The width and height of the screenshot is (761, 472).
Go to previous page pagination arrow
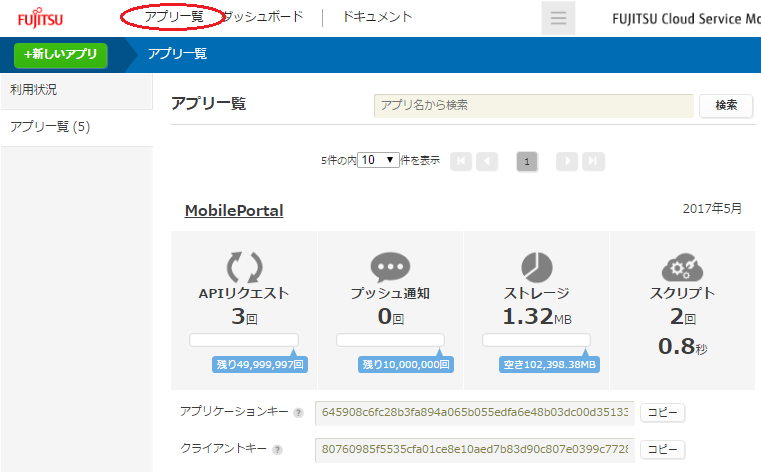click(x=487, y=161)
